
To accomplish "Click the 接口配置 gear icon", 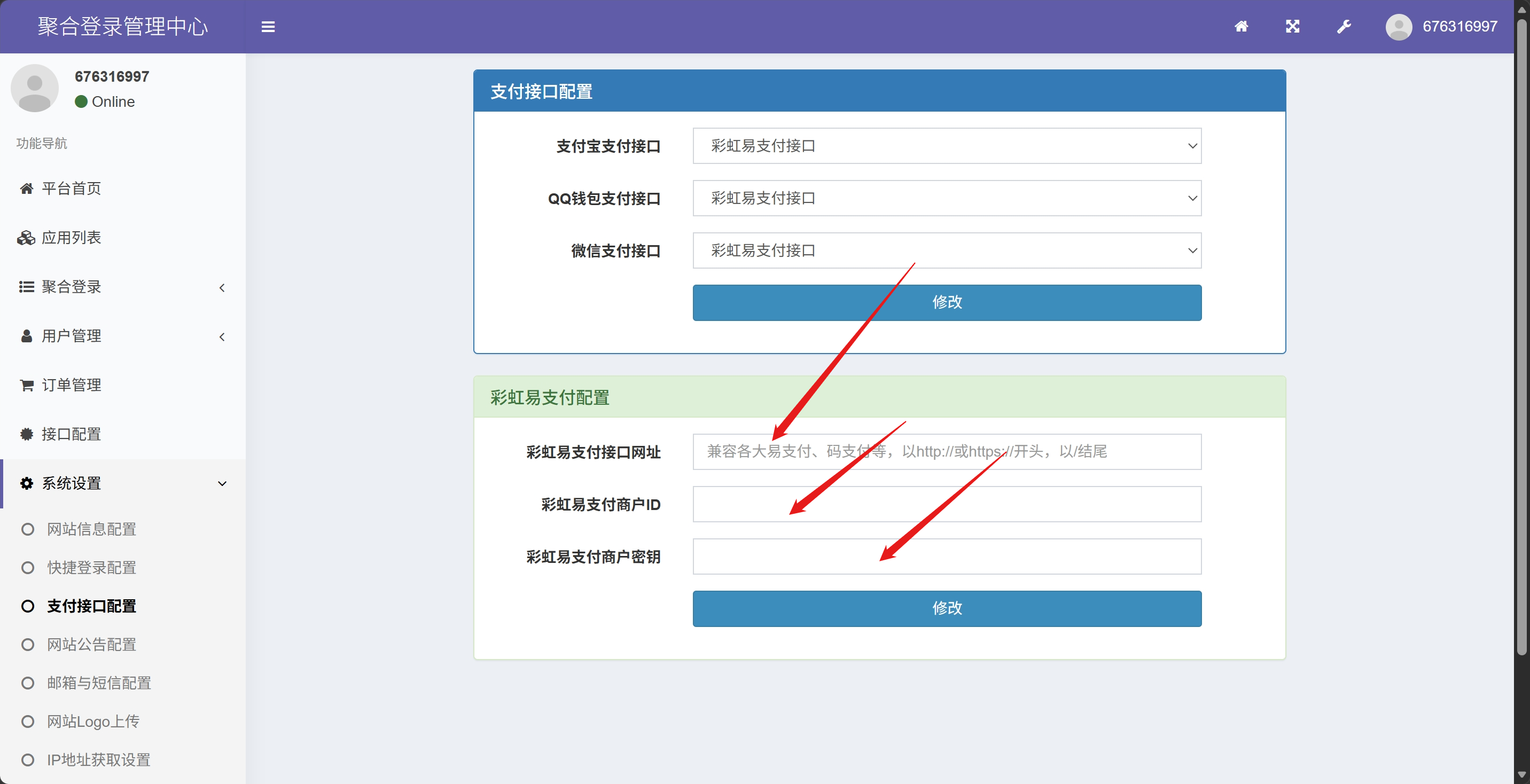I will pyautogui.click(x=27, y=434).
